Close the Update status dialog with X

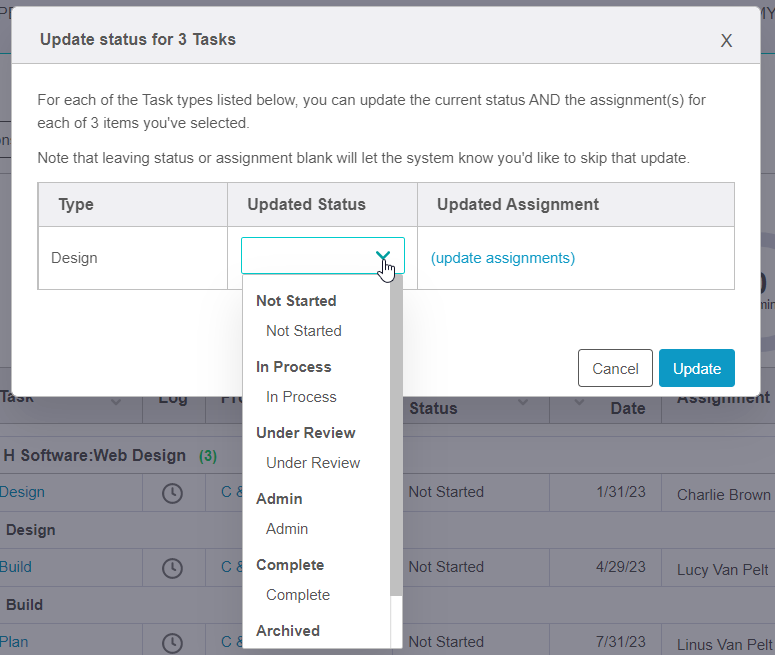726,40
